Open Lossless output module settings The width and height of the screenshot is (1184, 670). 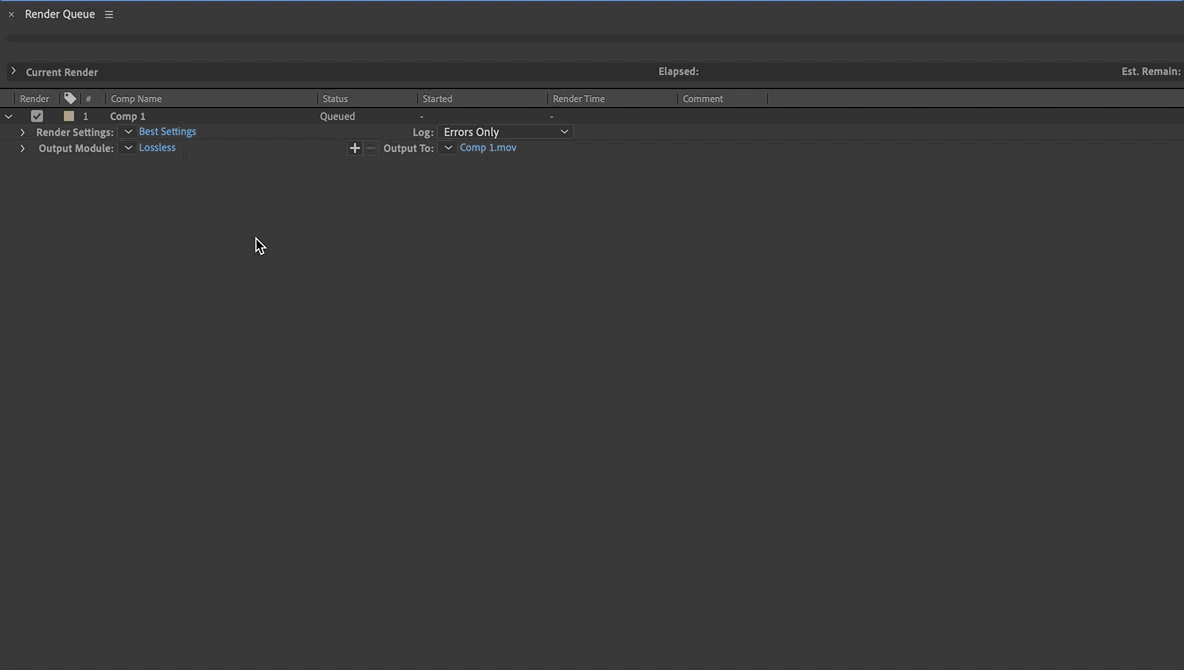[157, 147]
